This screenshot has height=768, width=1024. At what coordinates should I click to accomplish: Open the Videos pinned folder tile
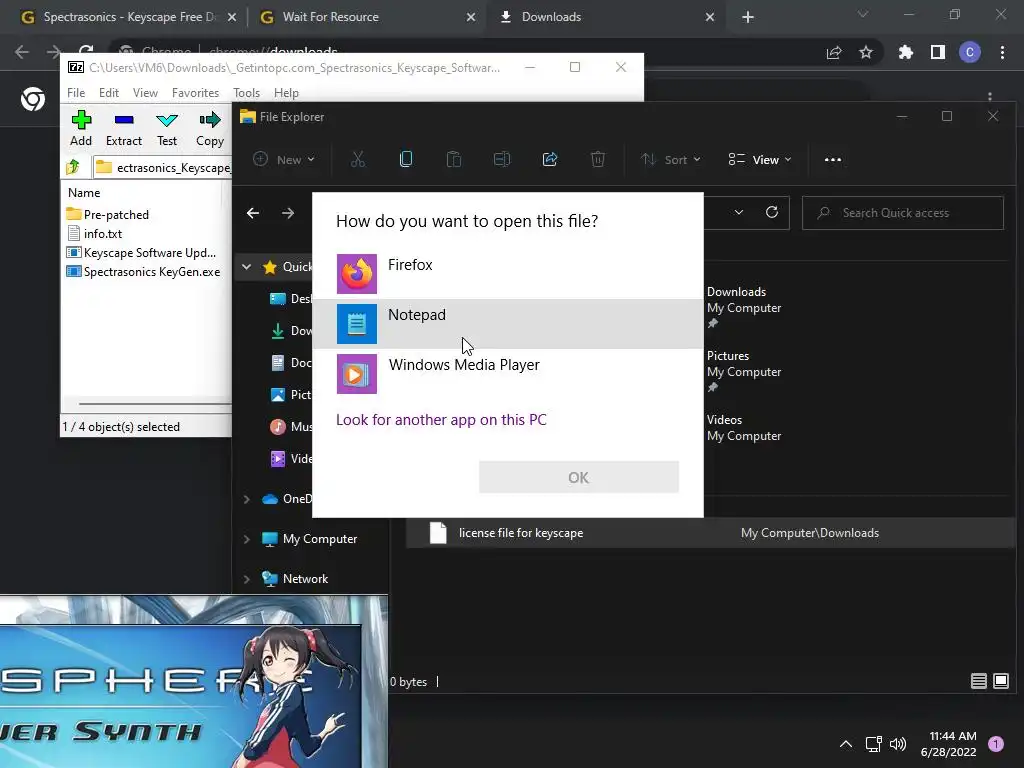[744, 427]
